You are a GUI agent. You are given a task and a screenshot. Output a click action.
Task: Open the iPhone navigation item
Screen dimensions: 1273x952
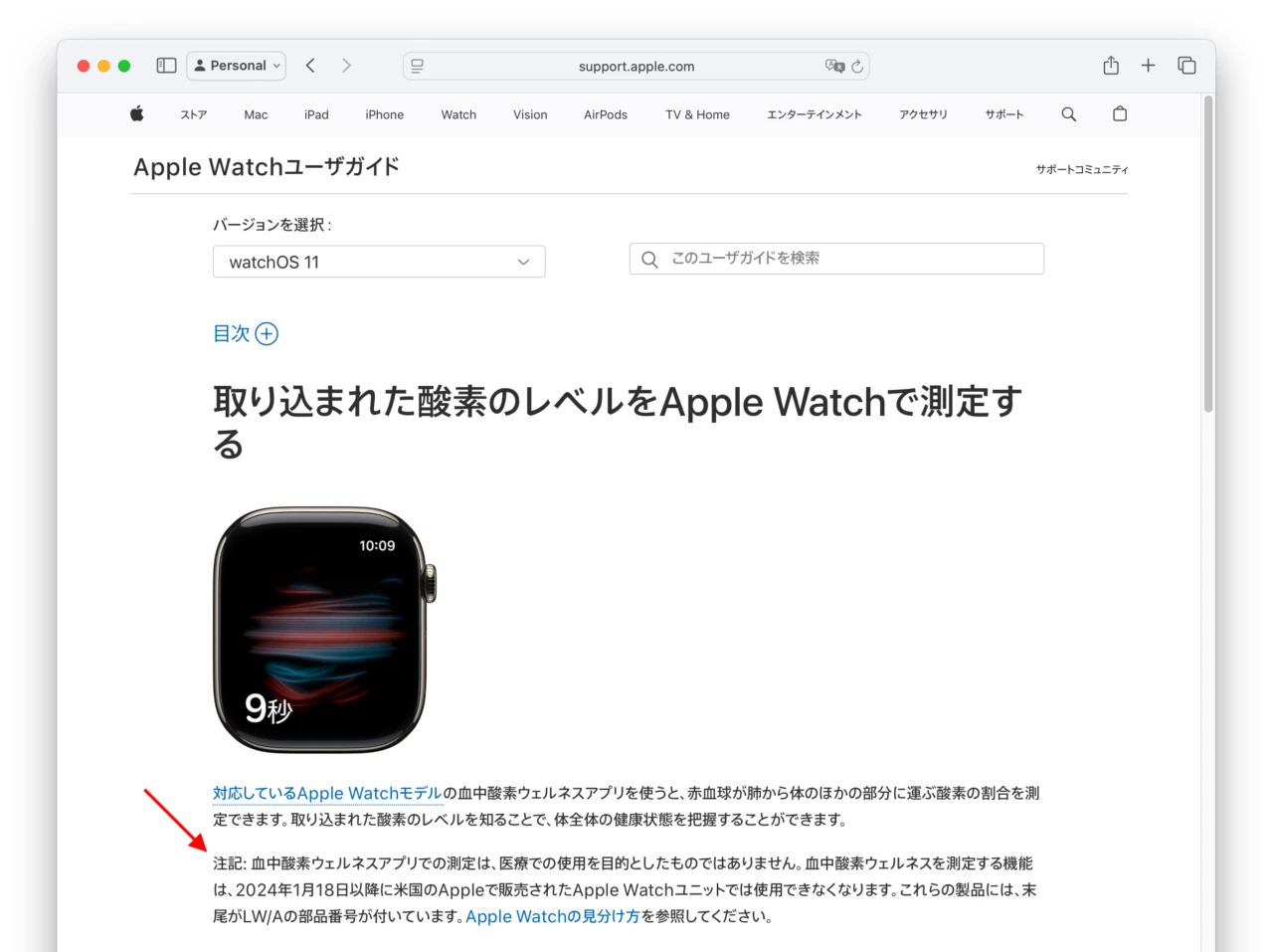pyautogui.click(x=384, y=114)
